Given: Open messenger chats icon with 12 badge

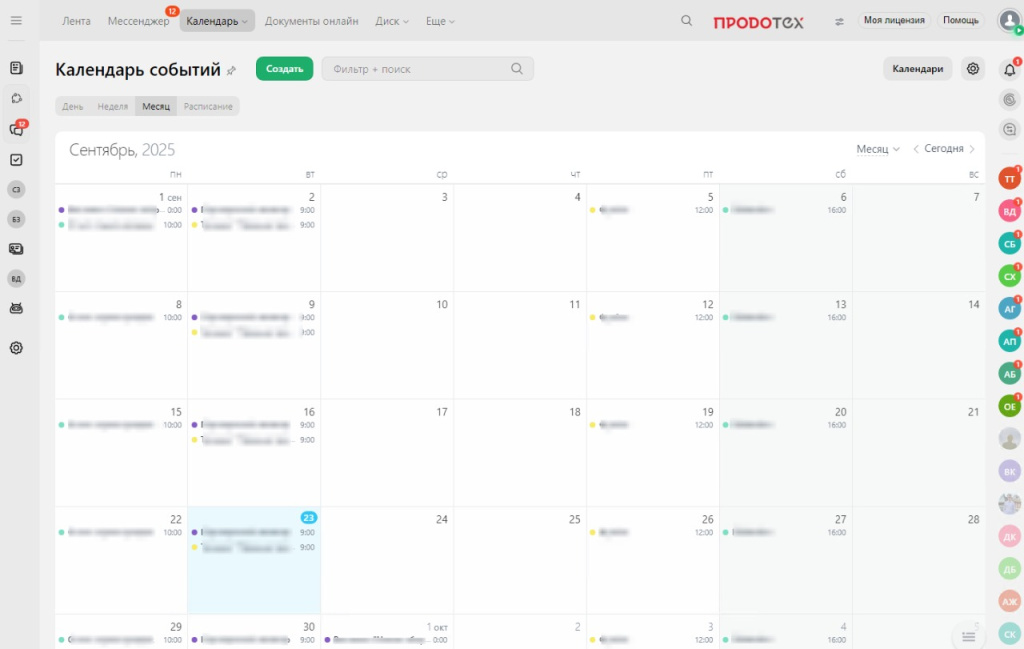Looking at the screenshot, I should [17, 129].
